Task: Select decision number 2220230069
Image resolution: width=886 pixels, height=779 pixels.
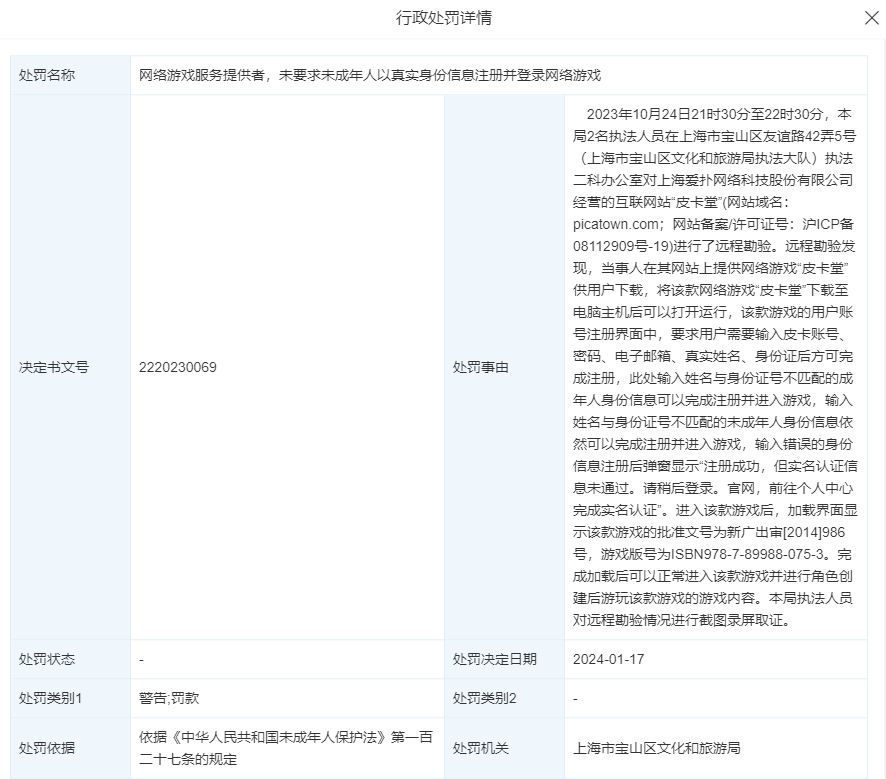Action: click(178, 367)
